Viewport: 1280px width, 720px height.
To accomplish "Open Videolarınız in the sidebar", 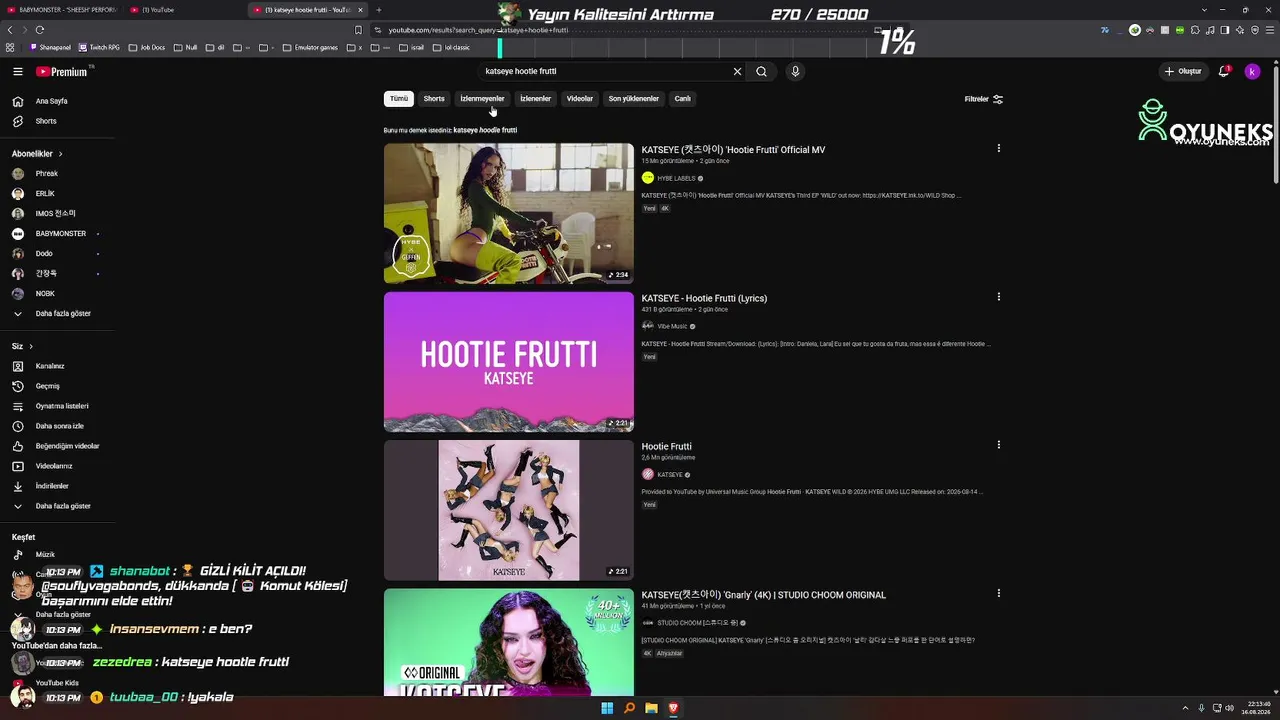I will (58, 466).
